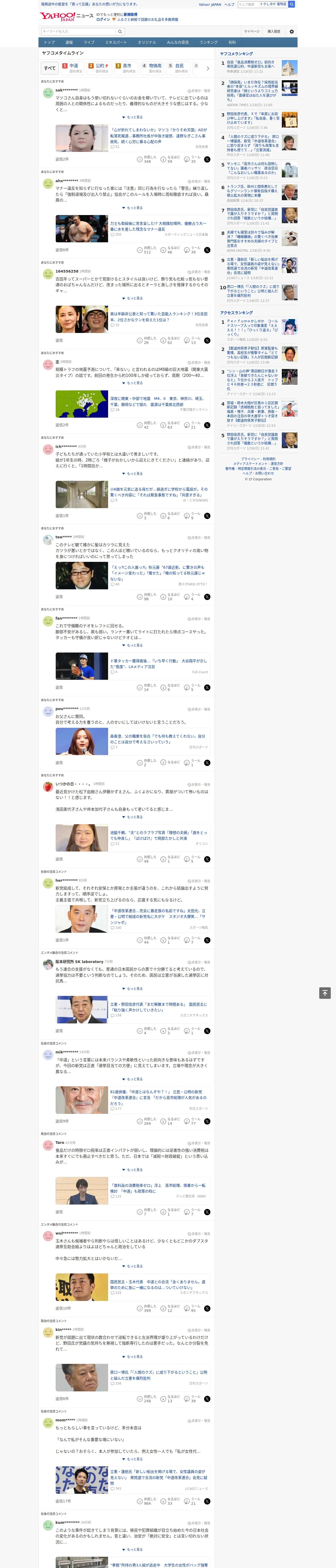Open the ヘルプ link at top
Screen dimensions: 336x1568
coord(229,4)
